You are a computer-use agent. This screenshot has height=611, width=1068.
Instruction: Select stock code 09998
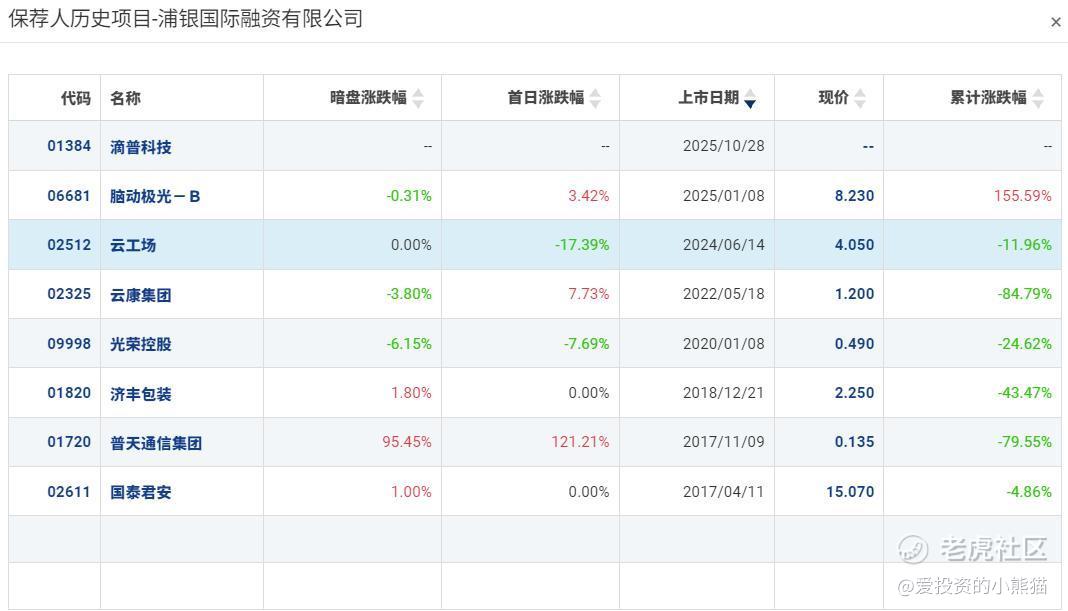pyautogui.click(x=69, y=343)
